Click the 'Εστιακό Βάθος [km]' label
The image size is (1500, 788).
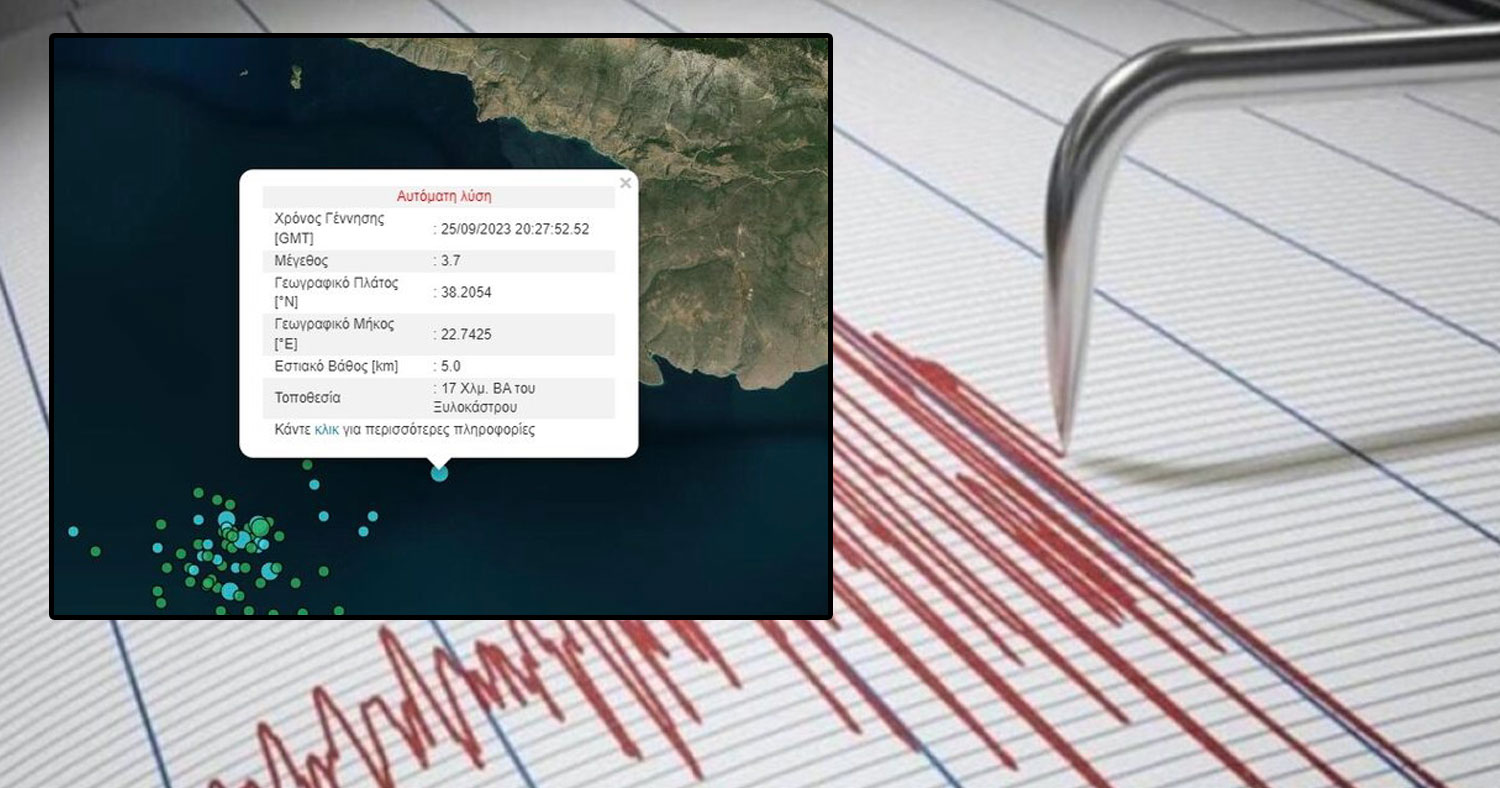coord(336,366)
